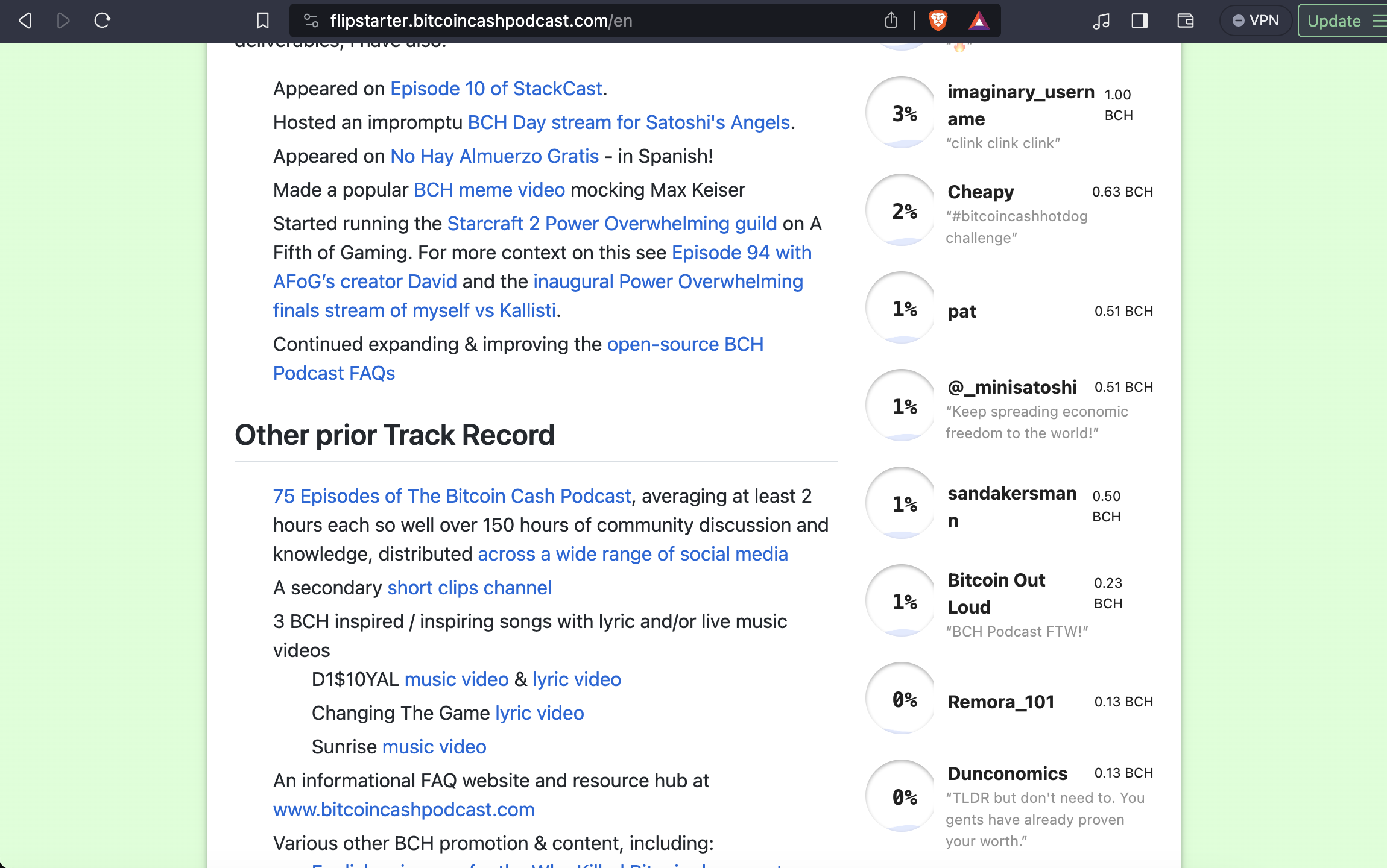
Task: Open the music playlist icon
Action: click(1101, 21)
